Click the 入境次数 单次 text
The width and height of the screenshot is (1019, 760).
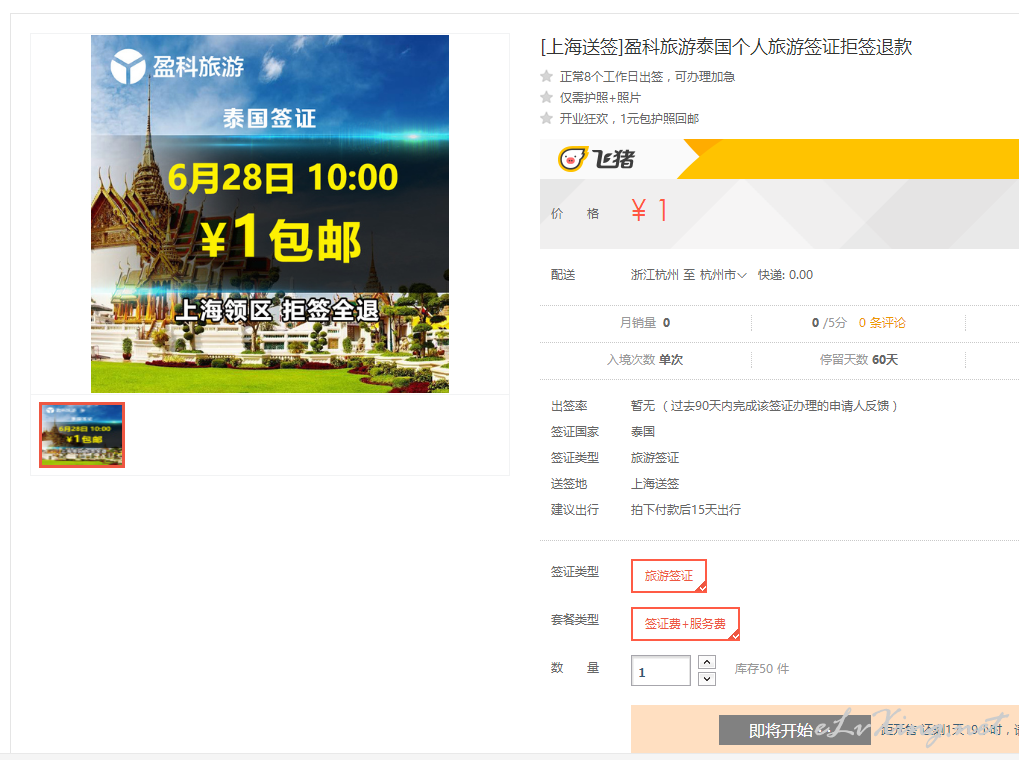pos(645,360)
